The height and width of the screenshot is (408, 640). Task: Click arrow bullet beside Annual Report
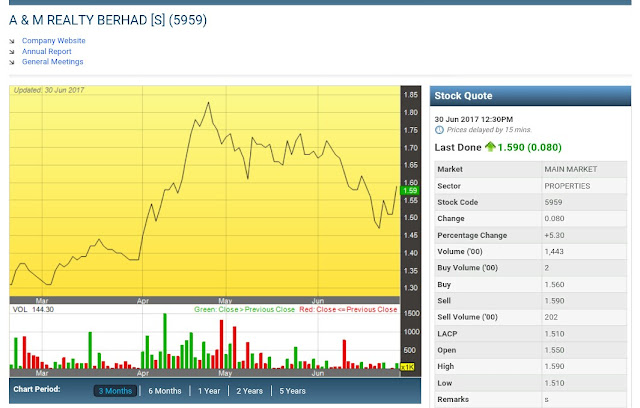click(12, 52)
